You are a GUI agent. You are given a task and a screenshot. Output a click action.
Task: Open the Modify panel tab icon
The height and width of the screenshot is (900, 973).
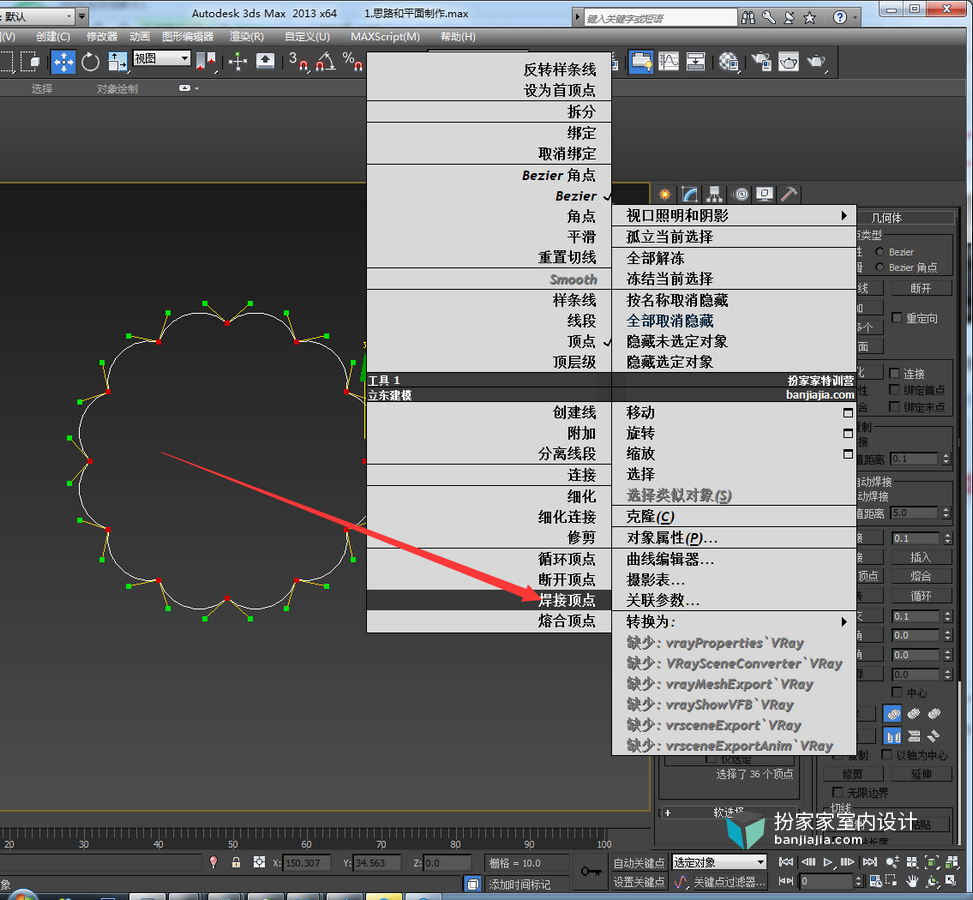(689, 194)
